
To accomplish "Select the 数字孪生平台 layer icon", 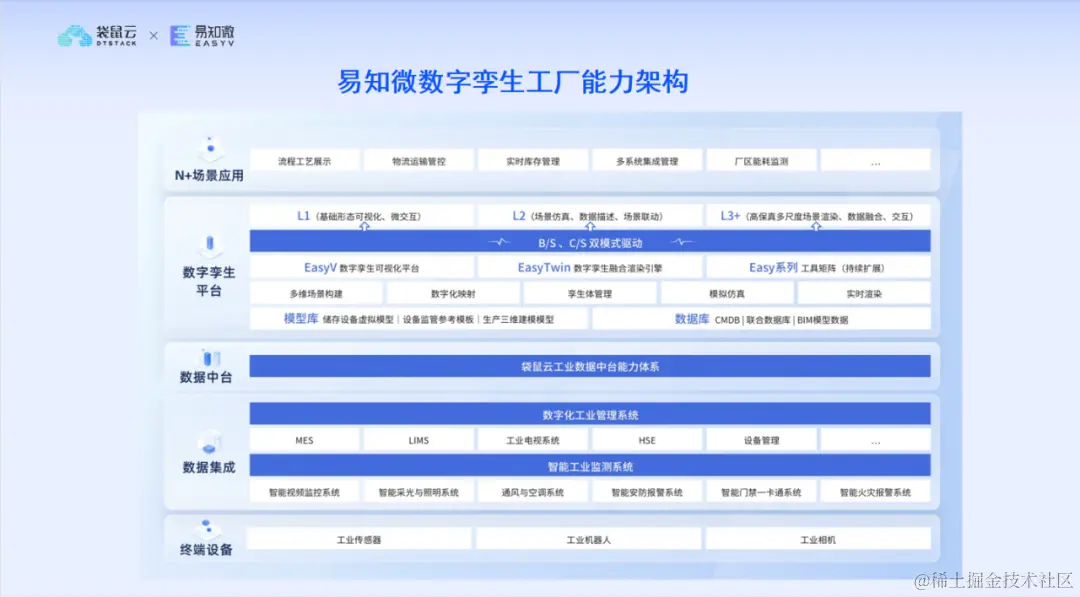I will coord(210,246).
